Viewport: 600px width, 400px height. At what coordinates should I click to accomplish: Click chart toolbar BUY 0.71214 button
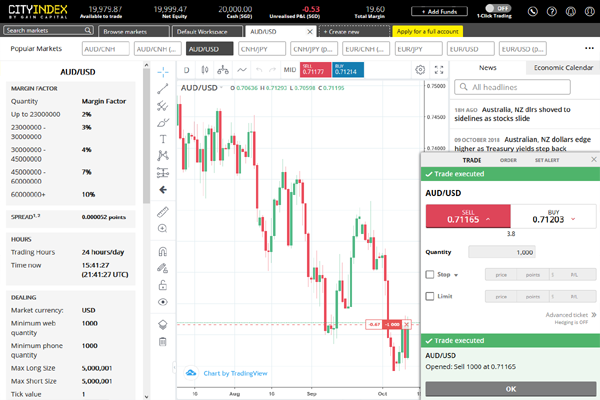coord(348,70)
